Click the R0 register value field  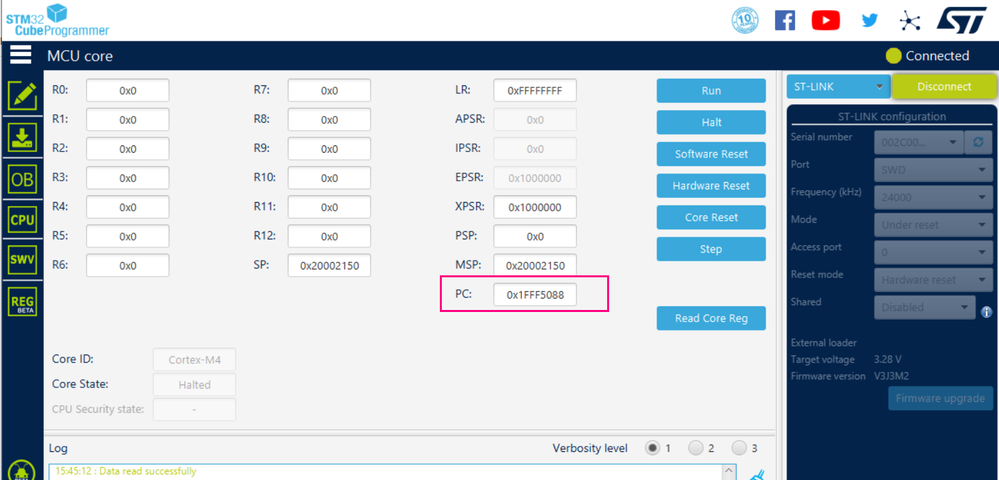coord(127,91)
